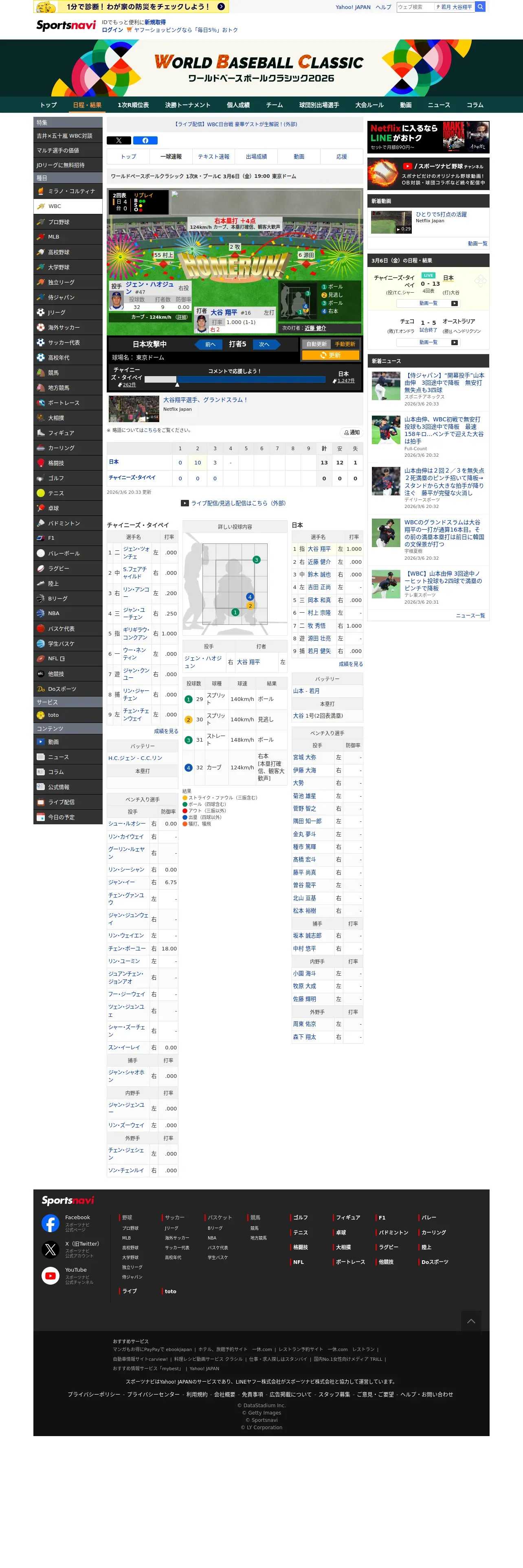
Task: Click the 通知 bell button
Action: click(351, 432)
